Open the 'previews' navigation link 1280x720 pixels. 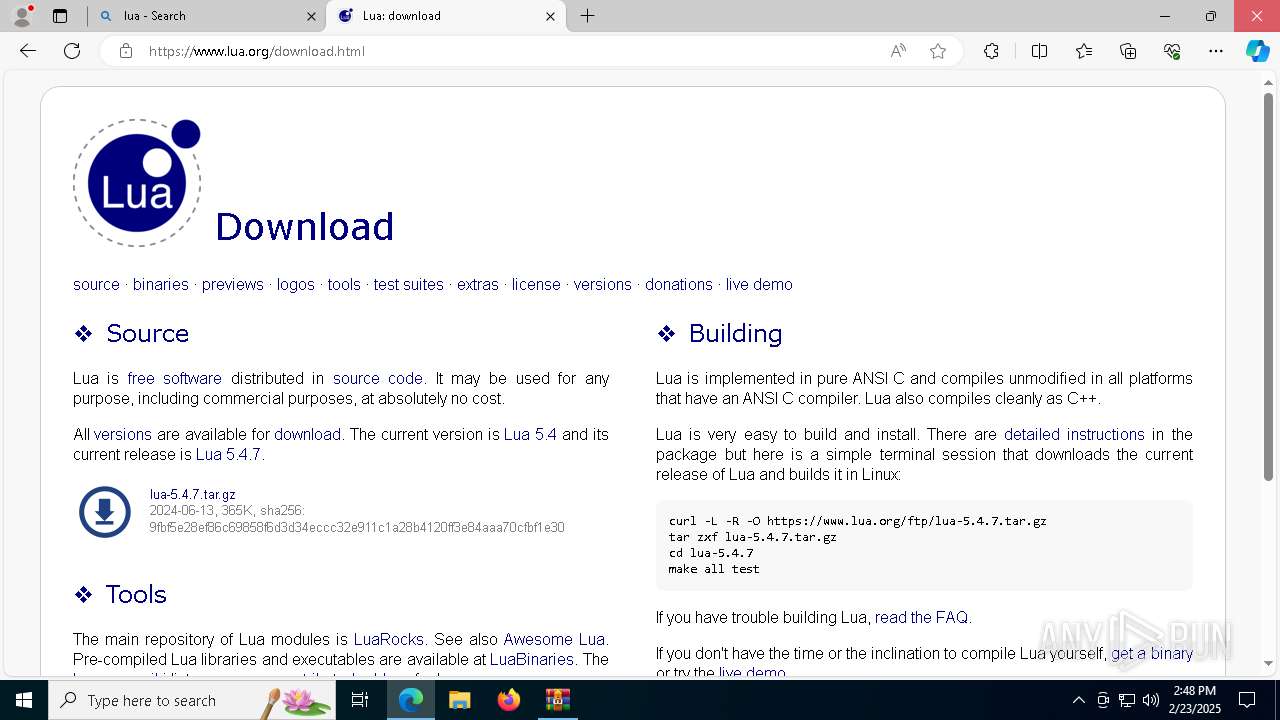point(233,285)
